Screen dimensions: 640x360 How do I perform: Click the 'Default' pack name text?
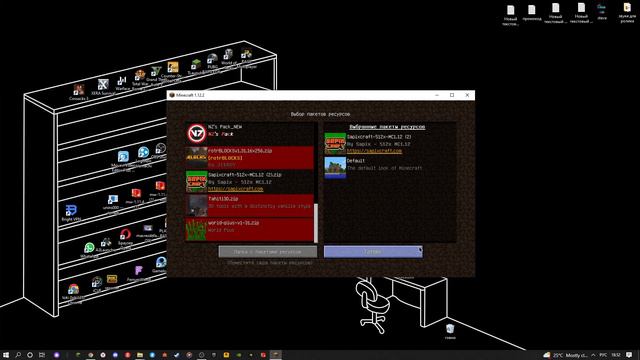pyautogui.click(x=356, y=161)
